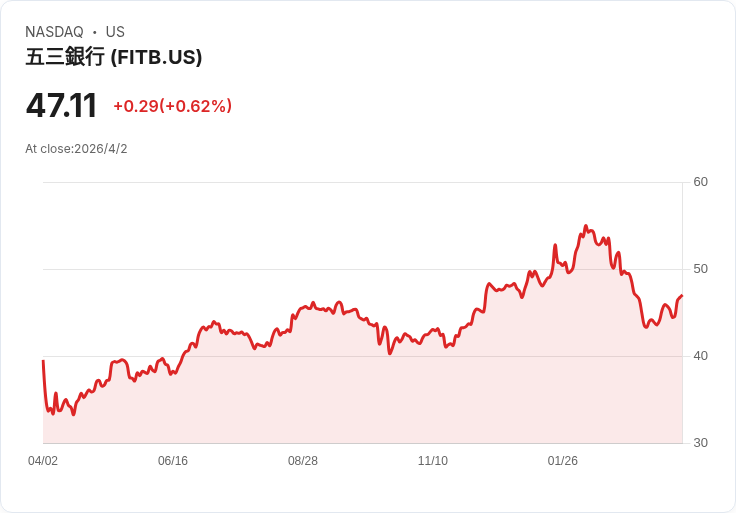Select the 08/28 date on the x-axis
Viewport: 736px width, 513px height.
(303, 461)
